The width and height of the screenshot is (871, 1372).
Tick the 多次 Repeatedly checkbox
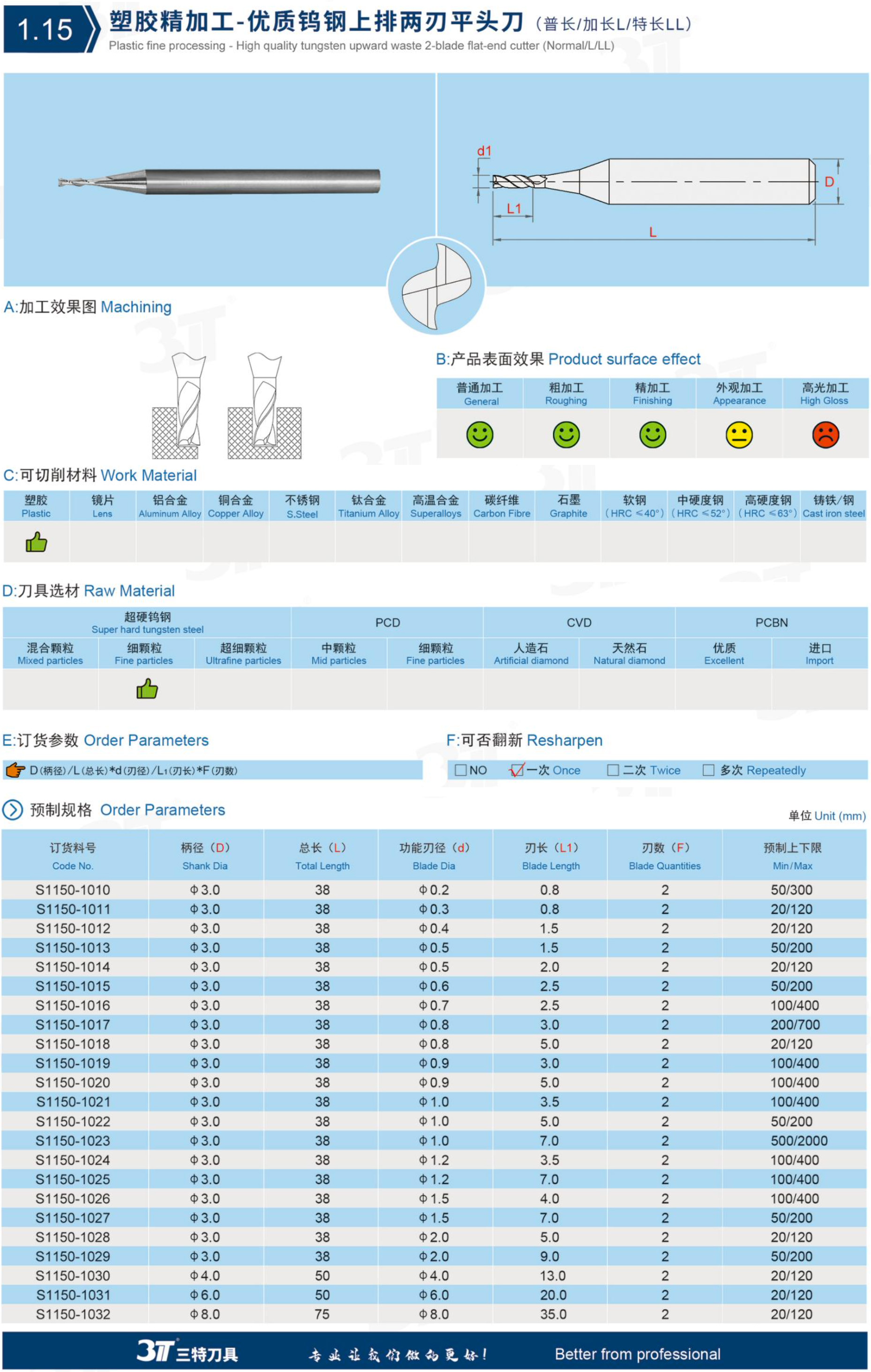click(708, 770)
